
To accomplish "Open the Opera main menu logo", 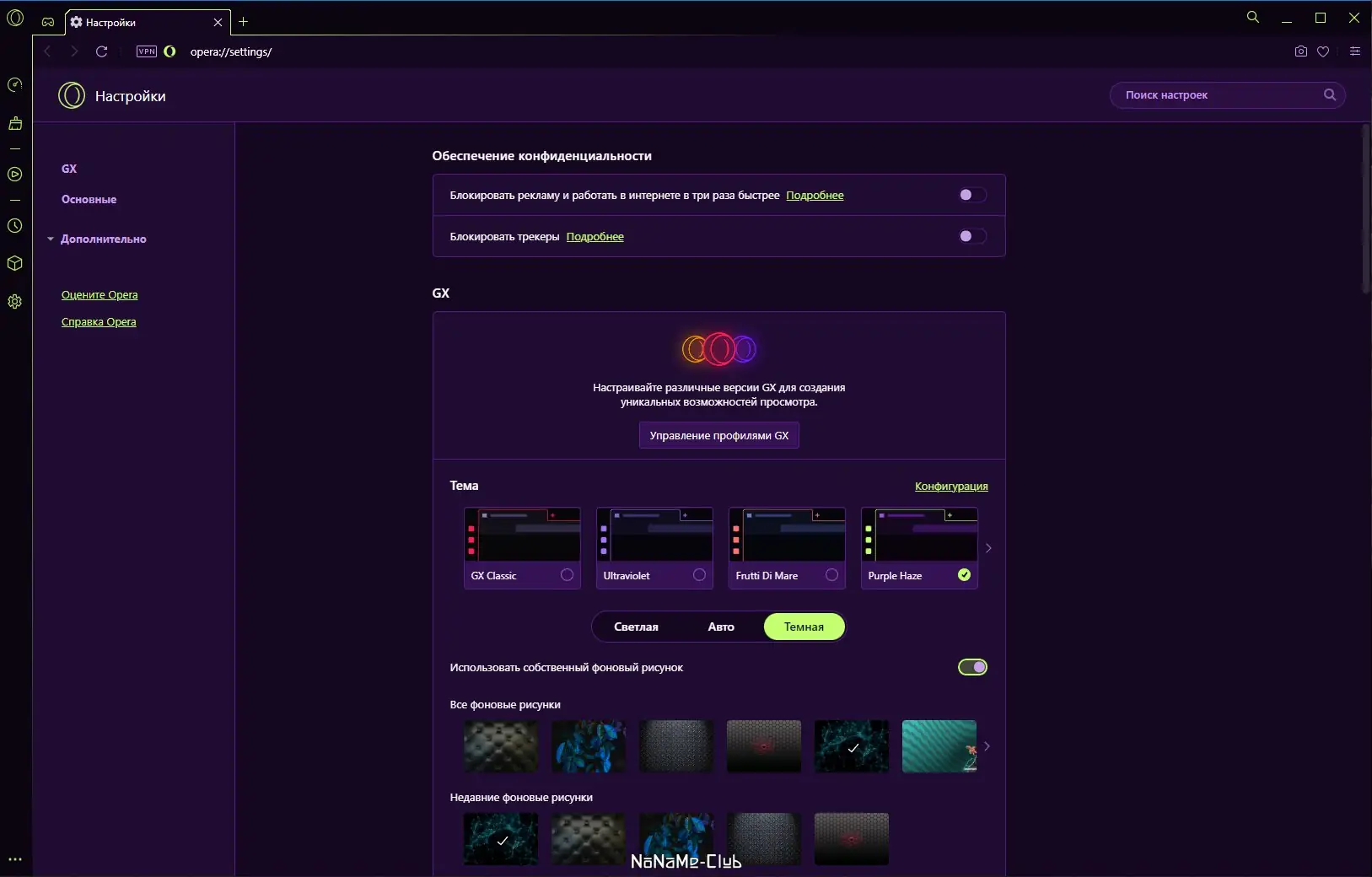I will (x=15, y=18).
